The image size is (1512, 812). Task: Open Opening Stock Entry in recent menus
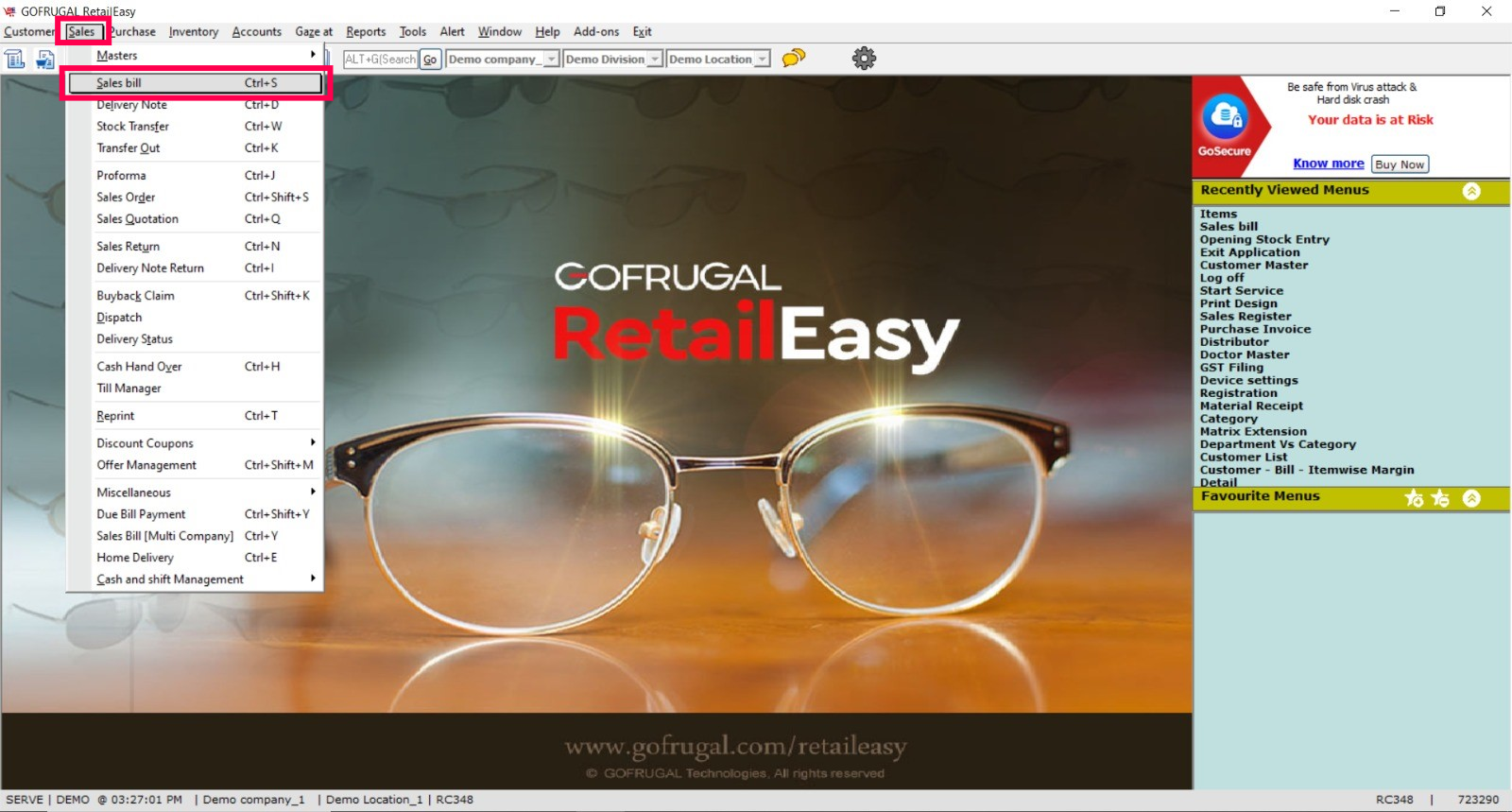1264,240
